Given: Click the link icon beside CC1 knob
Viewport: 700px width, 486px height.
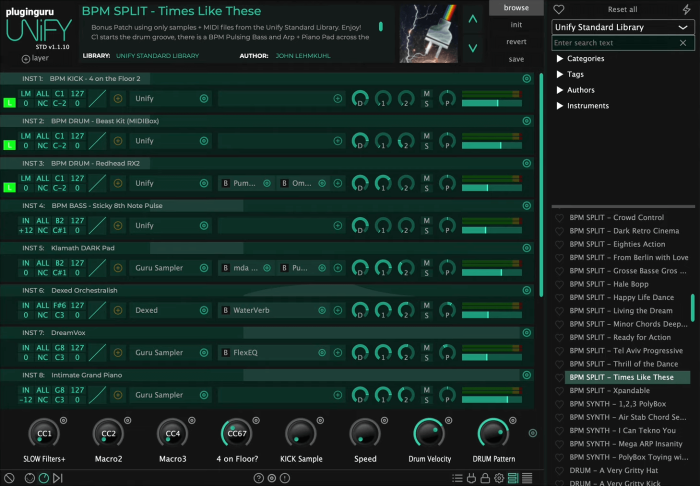Looking at the screenshot, I should tap(63, 420).
